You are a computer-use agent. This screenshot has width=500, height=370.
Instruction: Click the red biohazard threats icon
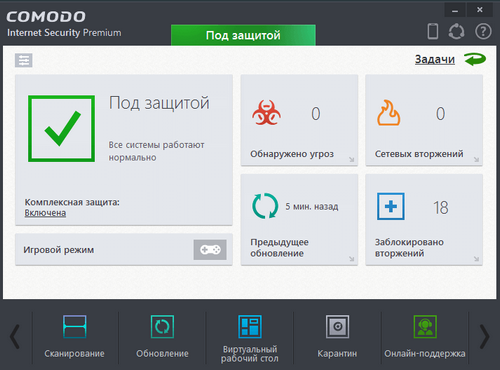click(x=266, y=113)
